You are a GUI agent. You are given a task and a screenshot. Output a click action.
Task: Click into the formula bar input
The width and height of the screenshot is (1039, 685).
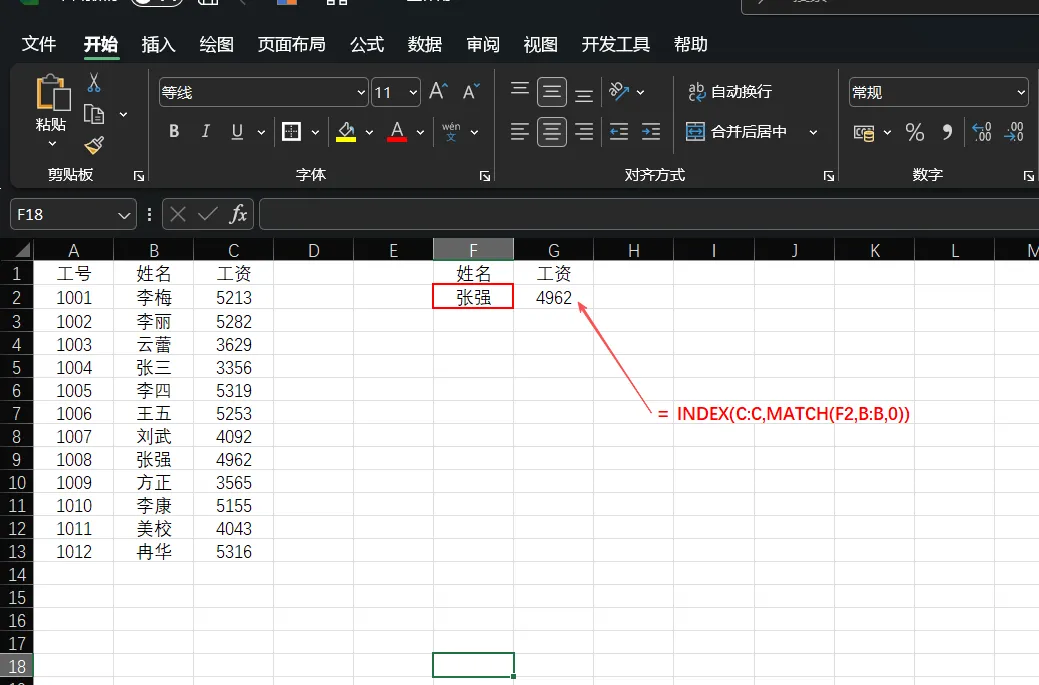[x=649, y=215]
